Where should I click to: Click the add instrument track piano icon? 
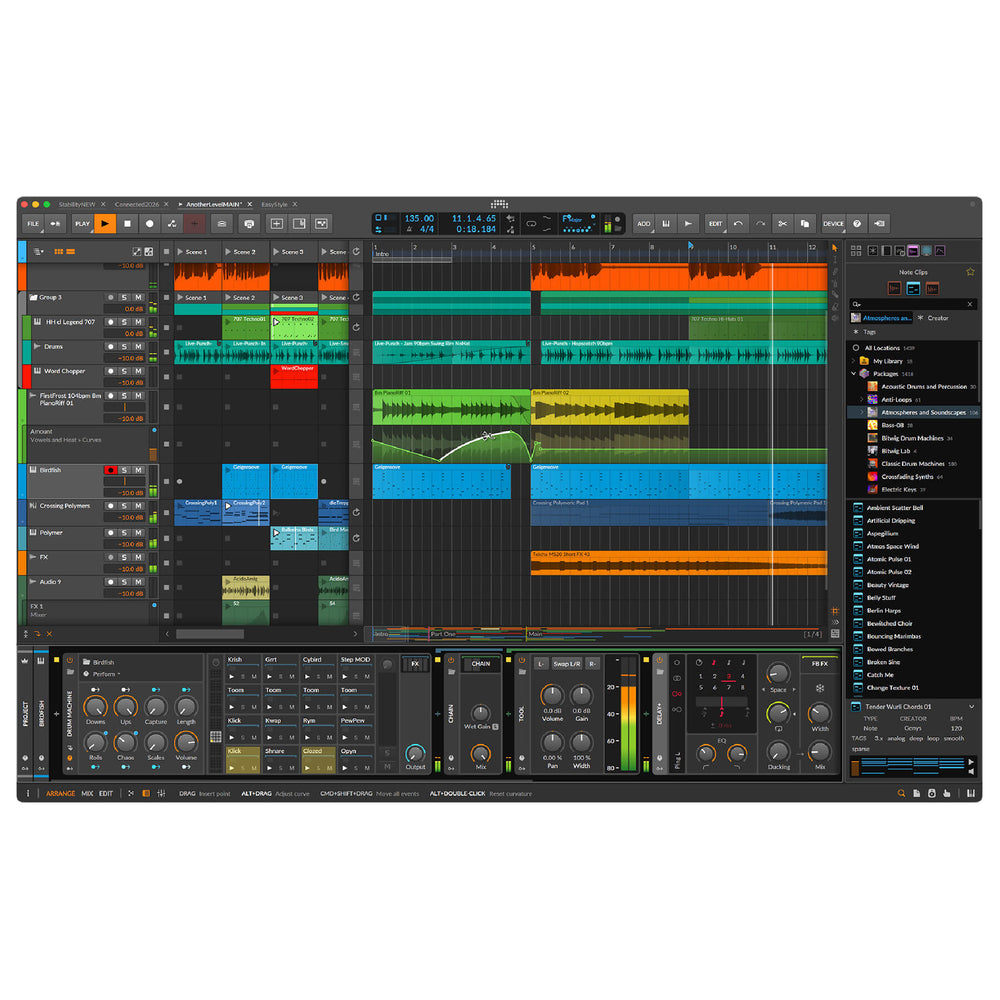[x=666, y=224]
